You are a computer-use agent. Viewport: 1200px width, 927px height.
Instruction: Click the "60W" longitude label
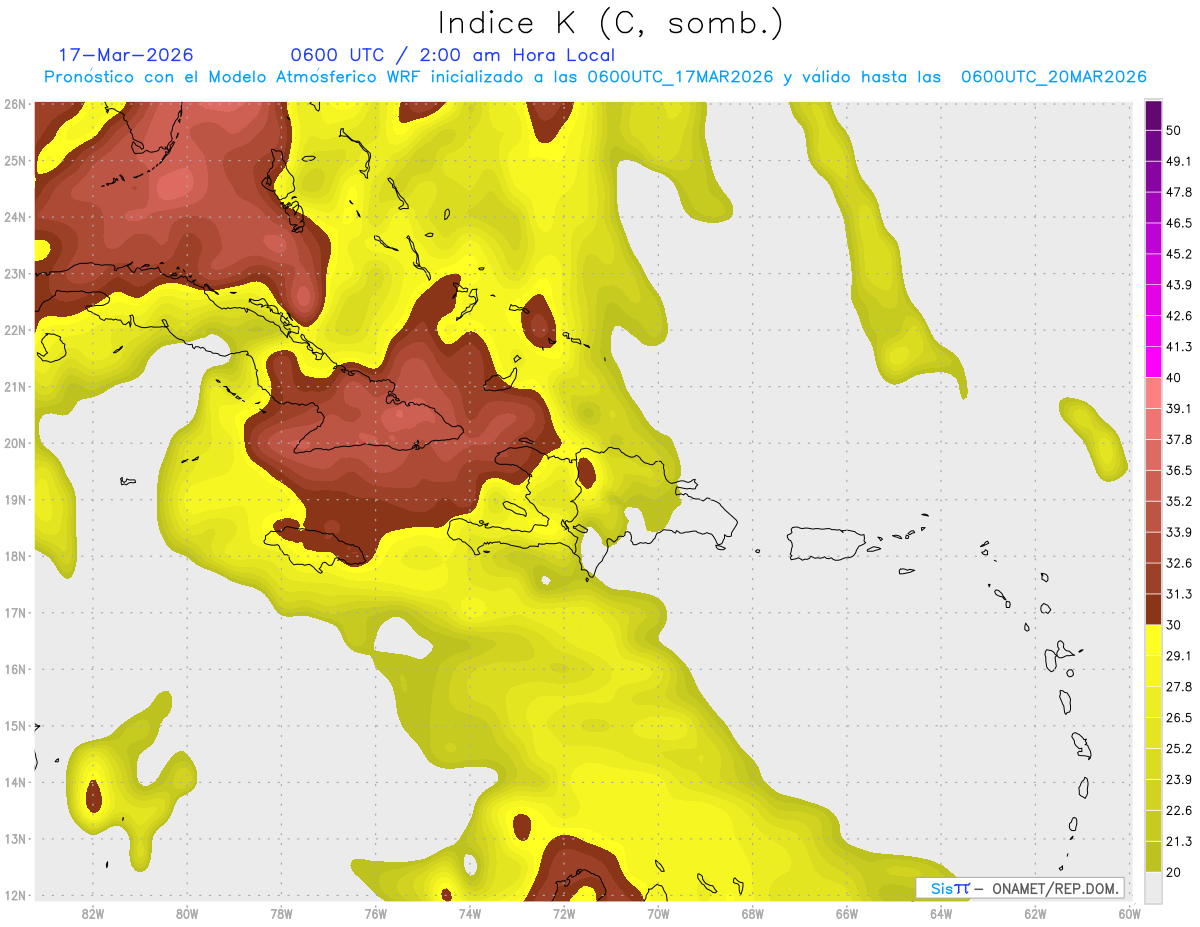[1129, 913]
